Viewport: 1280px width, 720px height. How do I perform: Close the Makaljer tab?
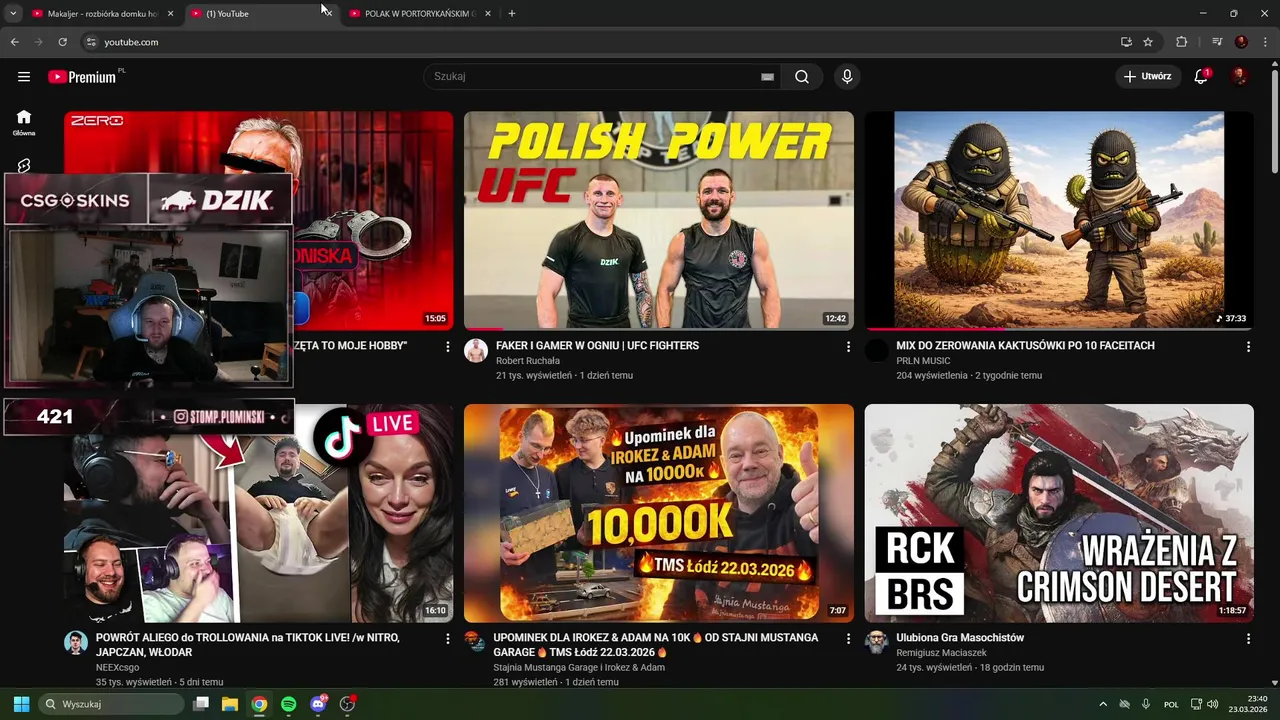[x=170, y=14]
